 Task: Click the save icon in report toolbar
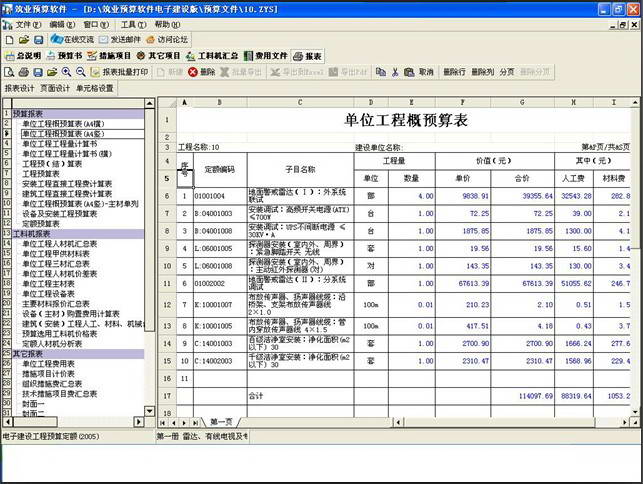pyautogui.click(x=38, y=72)
